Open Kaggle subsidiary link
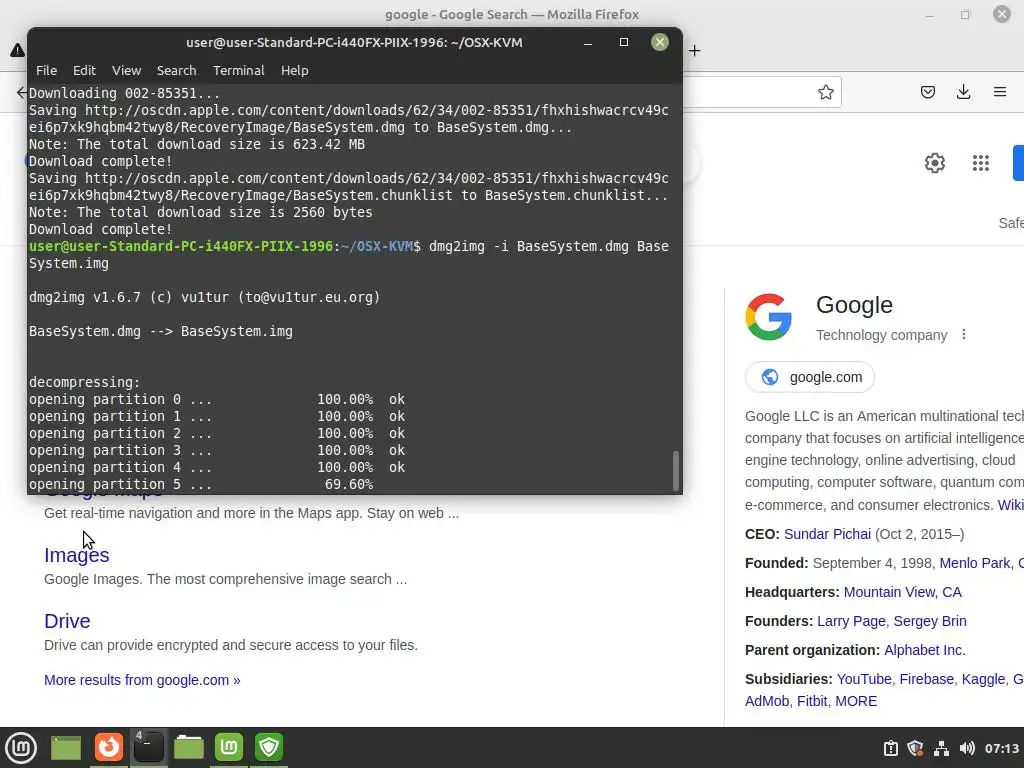Image resolution: width=1024 pixels, height=768 pixels. [984, 679]
